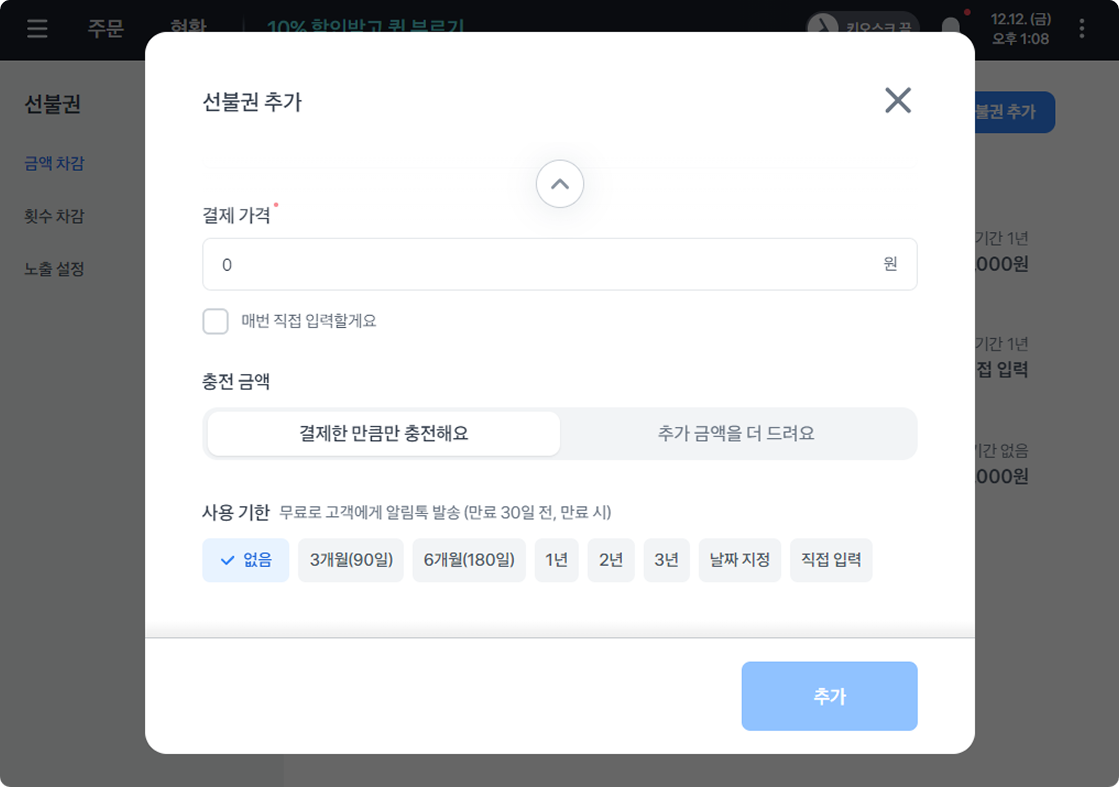Select 추가 금액을 더 드려요 option
1119x787 pixels.
coord(736,433)
